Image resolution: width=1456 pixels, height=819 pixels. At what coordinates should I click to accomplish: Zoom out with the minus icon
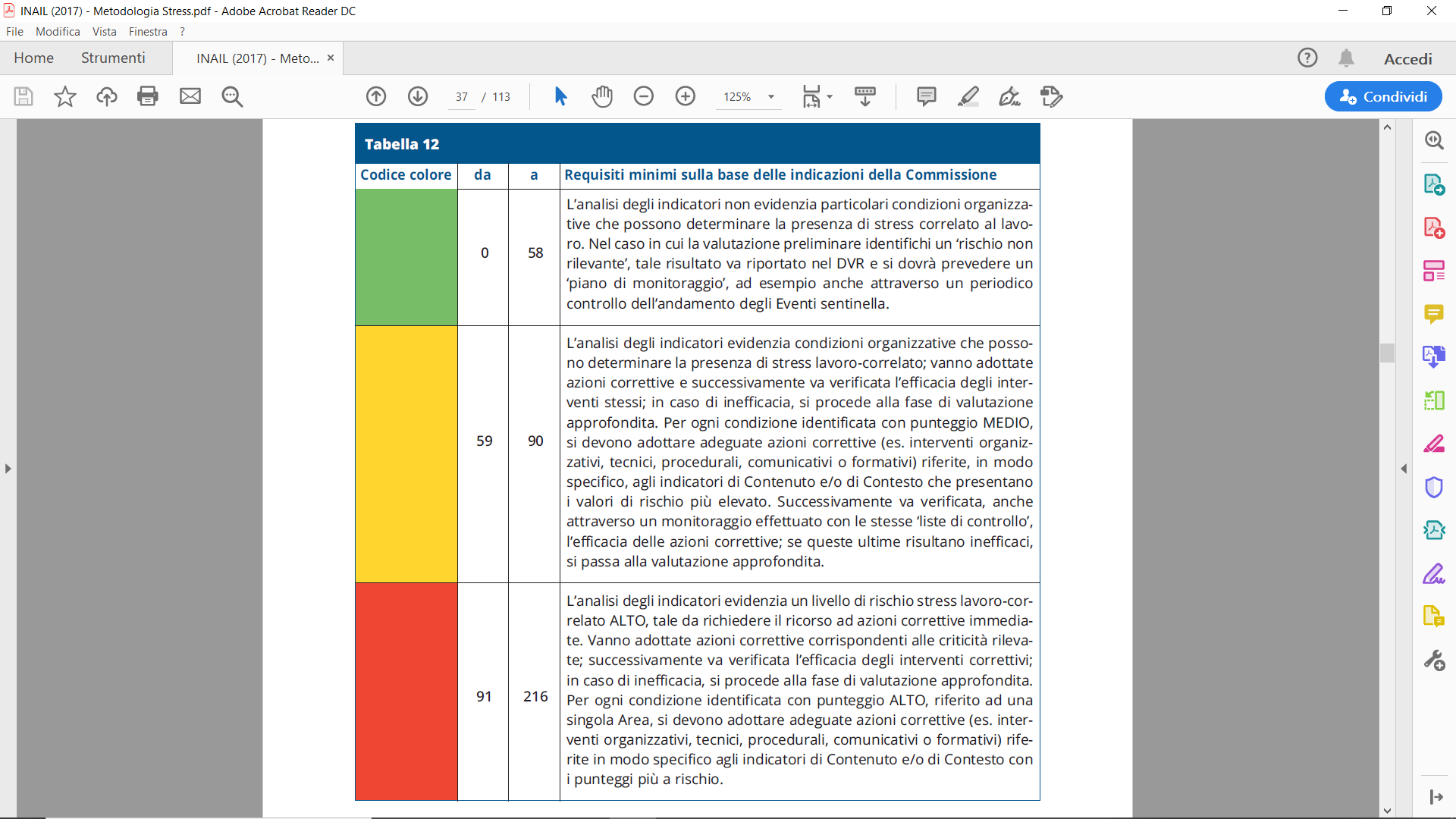pyautogui.click(x=644, y=96)
